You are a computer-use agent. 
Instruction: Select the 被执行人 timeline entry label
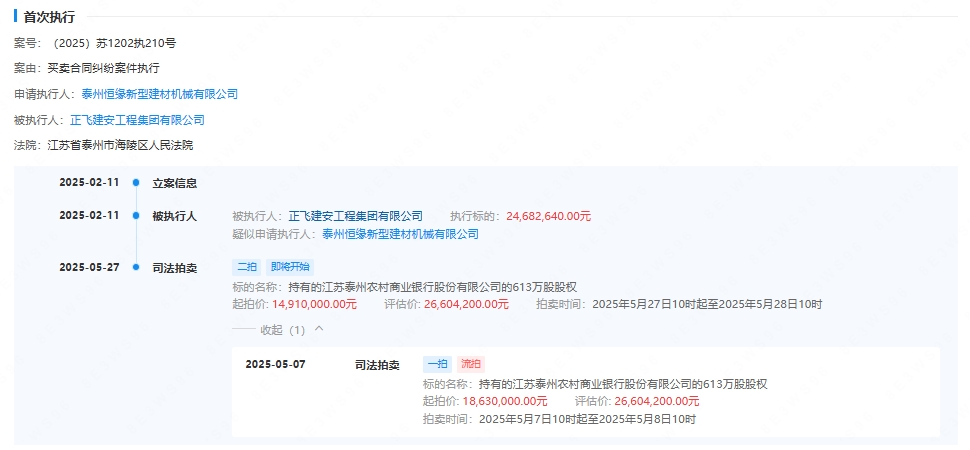click(x=175, y=216)
